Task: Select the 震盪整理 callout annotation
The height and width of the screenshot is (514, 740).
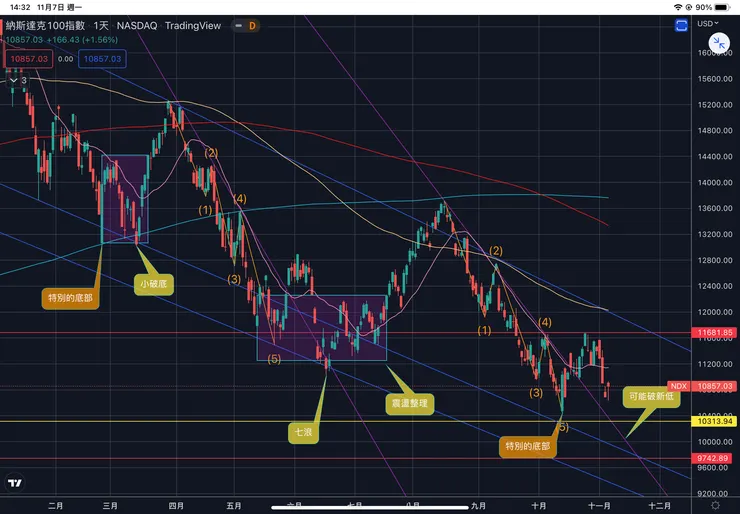Action: 410,403
